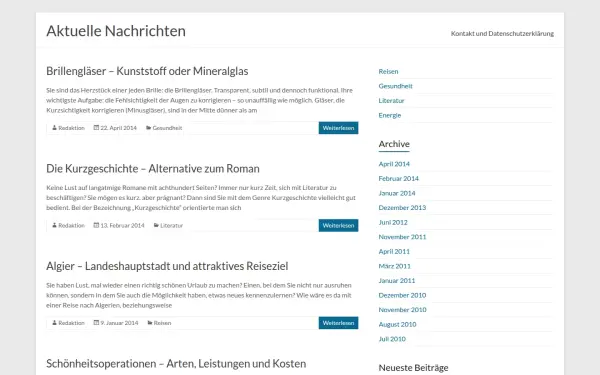The height and width of the screenshot is (375, 600).
Task: Click author icon on Kurzgeschichte post
Action: pyautogui.click(x=54, y=225)
